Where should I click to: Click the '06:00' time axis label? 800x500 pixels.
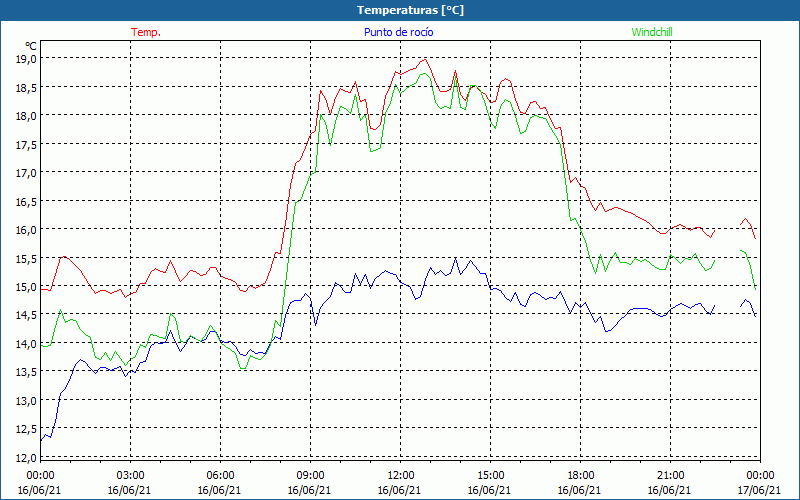click(x=220, y=475)
